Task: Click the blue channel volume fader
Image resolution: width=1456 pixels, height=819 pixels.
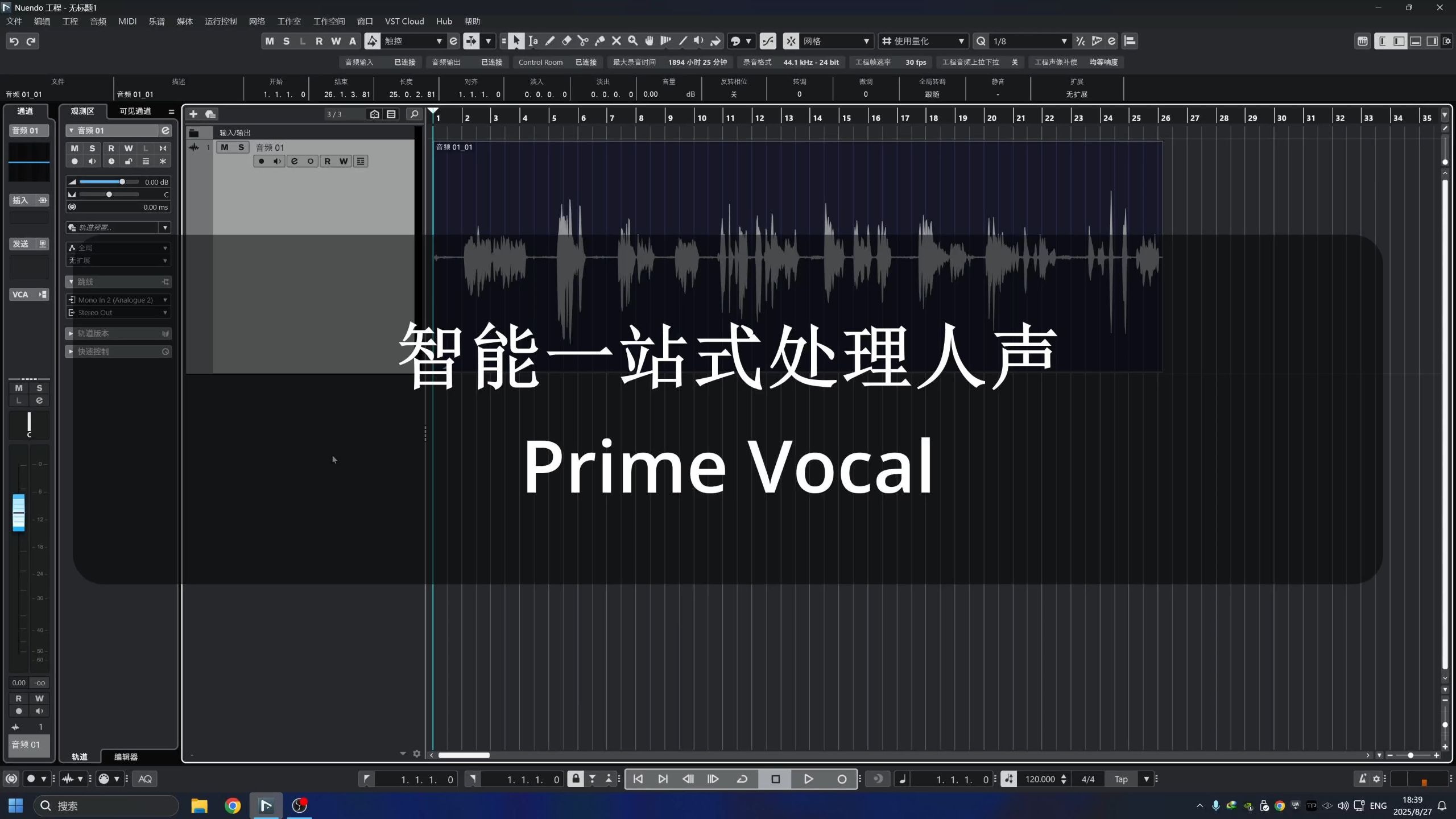Action: pos(19,512)
